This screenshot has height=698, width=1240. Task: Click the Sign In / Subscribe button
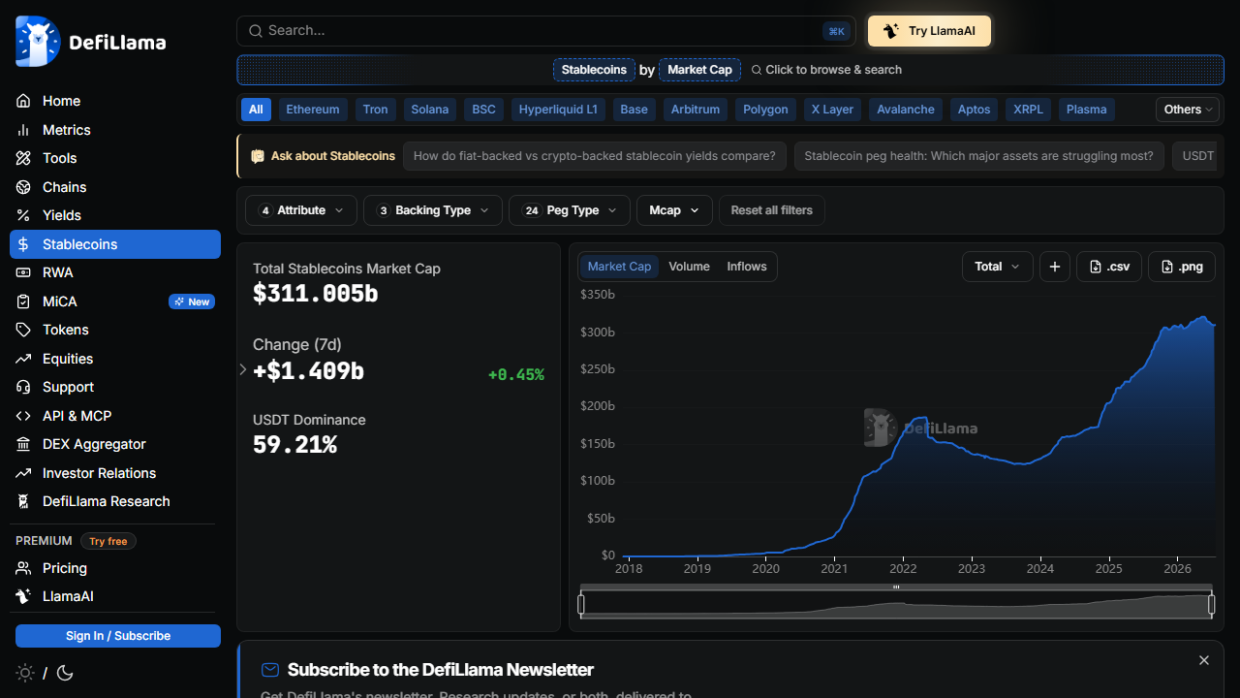coord(118,636)
